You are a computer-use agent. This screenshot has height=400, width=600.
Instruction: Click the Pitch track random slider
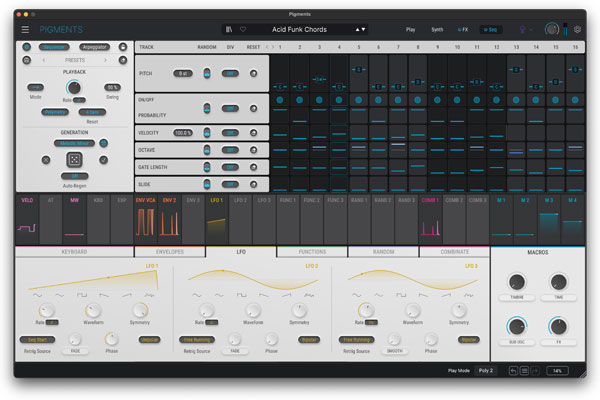[x=207, y=73]
